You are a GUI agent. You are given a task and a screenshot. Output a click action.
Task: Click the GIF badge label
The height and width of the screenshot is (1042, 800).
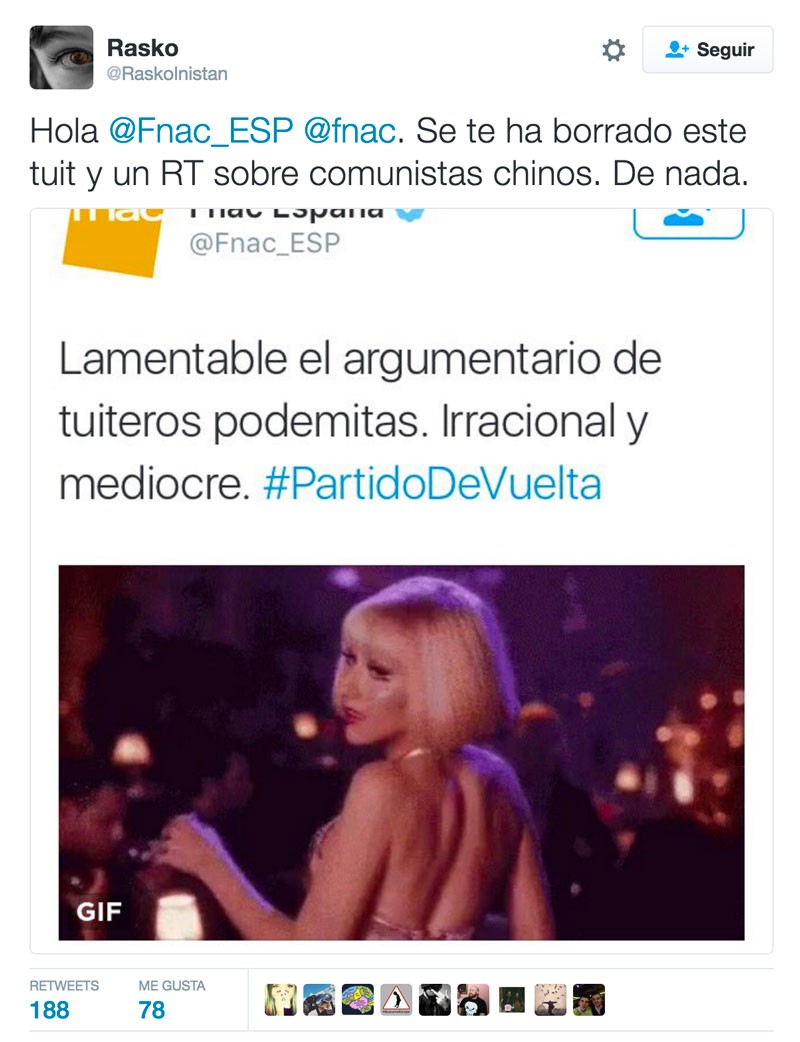99,912
